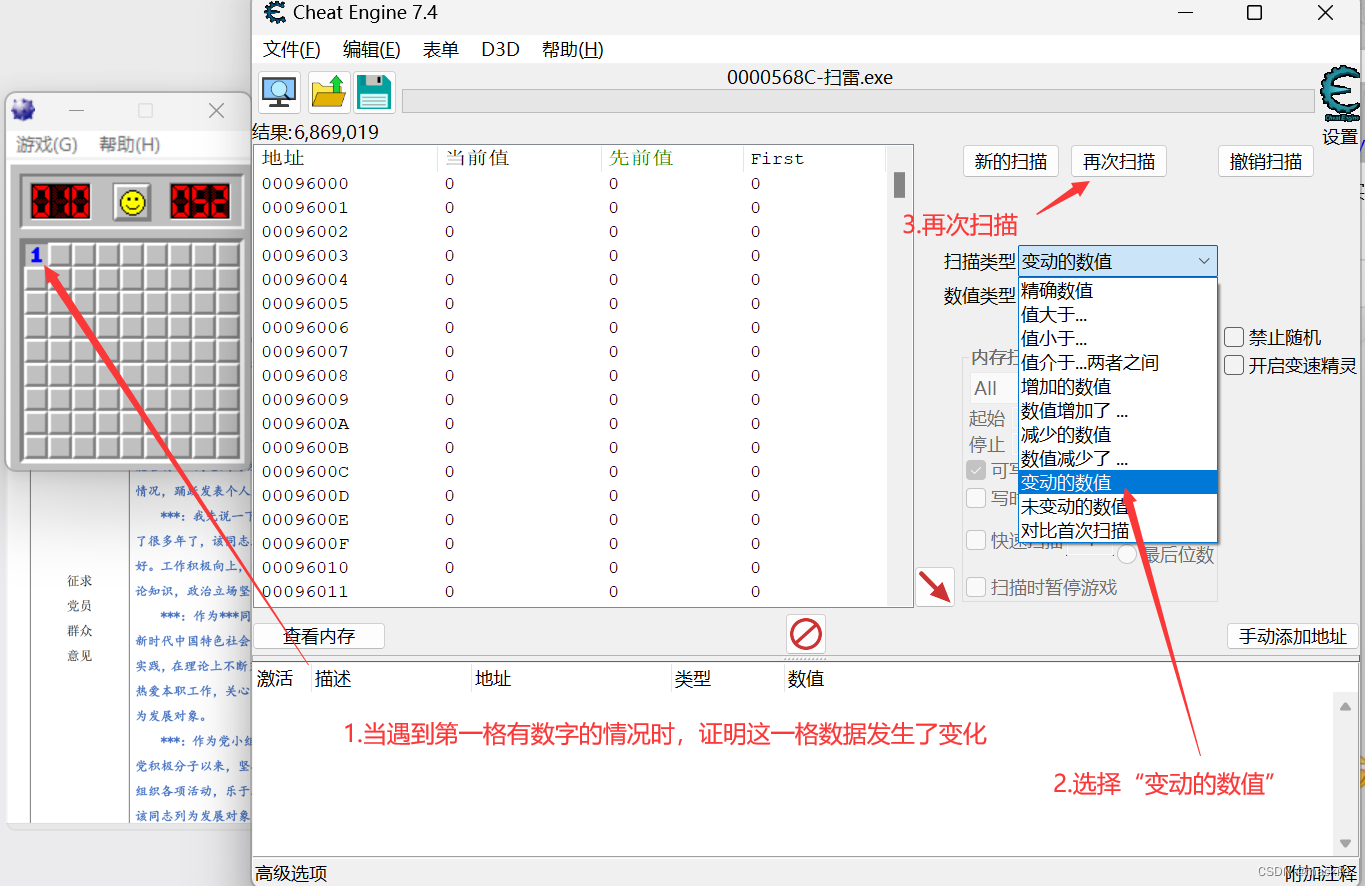Choose 变动的数值 highlighted option

coord(1118,483)
